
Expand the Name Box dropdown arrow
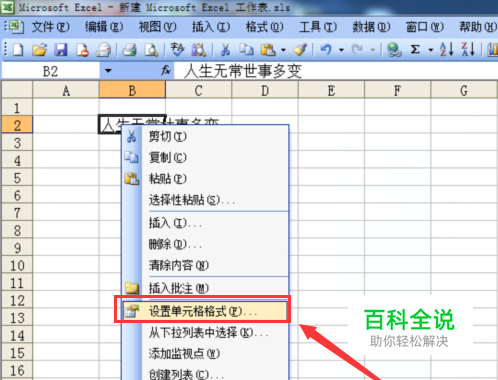pyautogui.click(x=108, y=71)
